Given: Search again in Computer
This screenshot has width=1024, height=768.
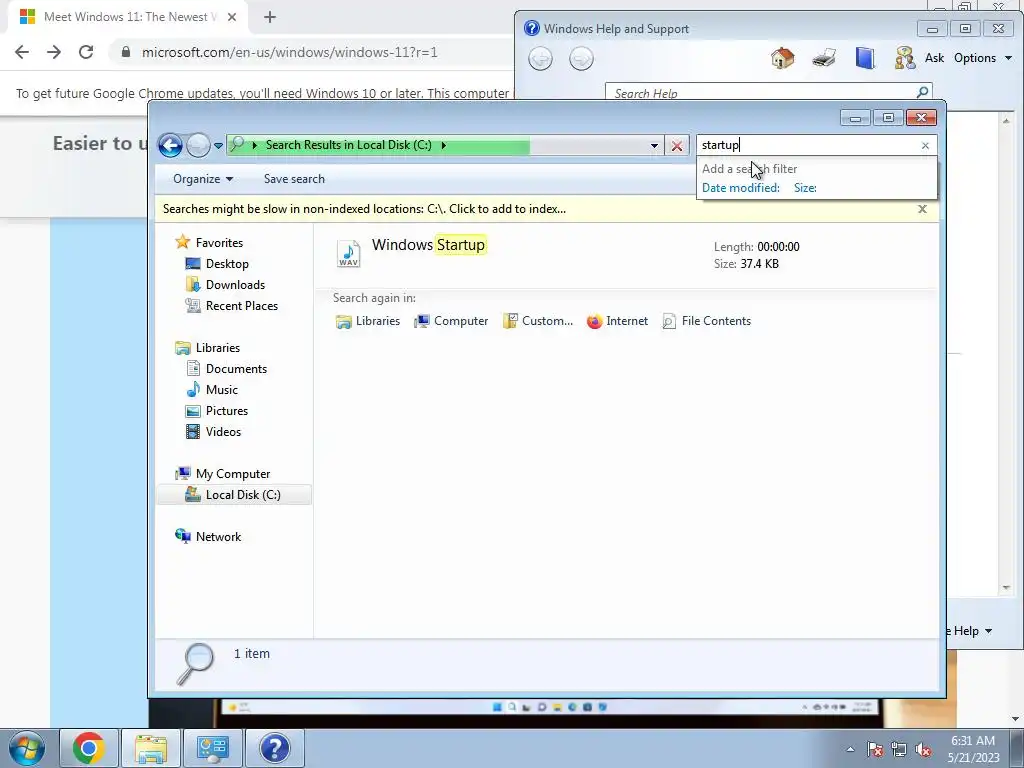Looking at the screenshot, I should click(451, 321).
